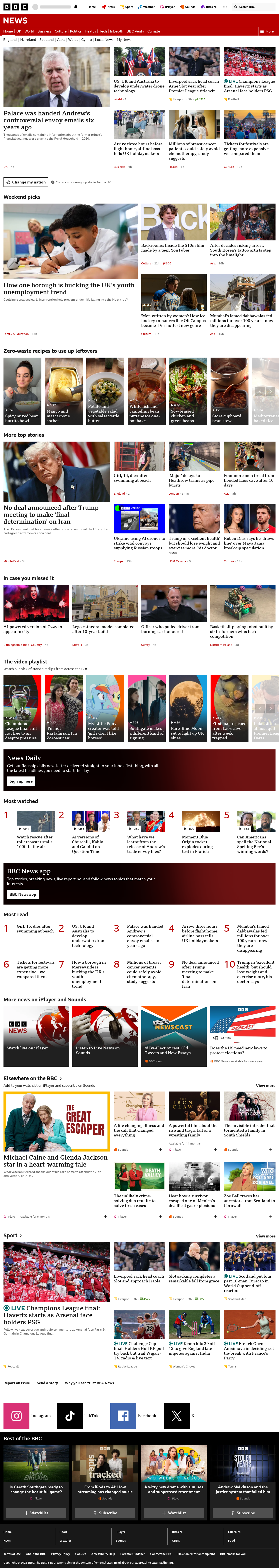This screenshot has height=1568, width=279.
Task: Click the 'Send a story' link
Action: coord(48,1383)
